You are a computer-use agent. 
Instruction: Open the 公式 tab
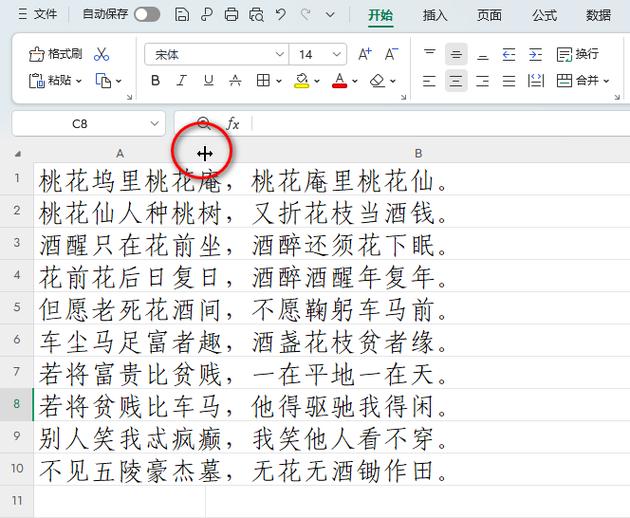tap(544, 15)
